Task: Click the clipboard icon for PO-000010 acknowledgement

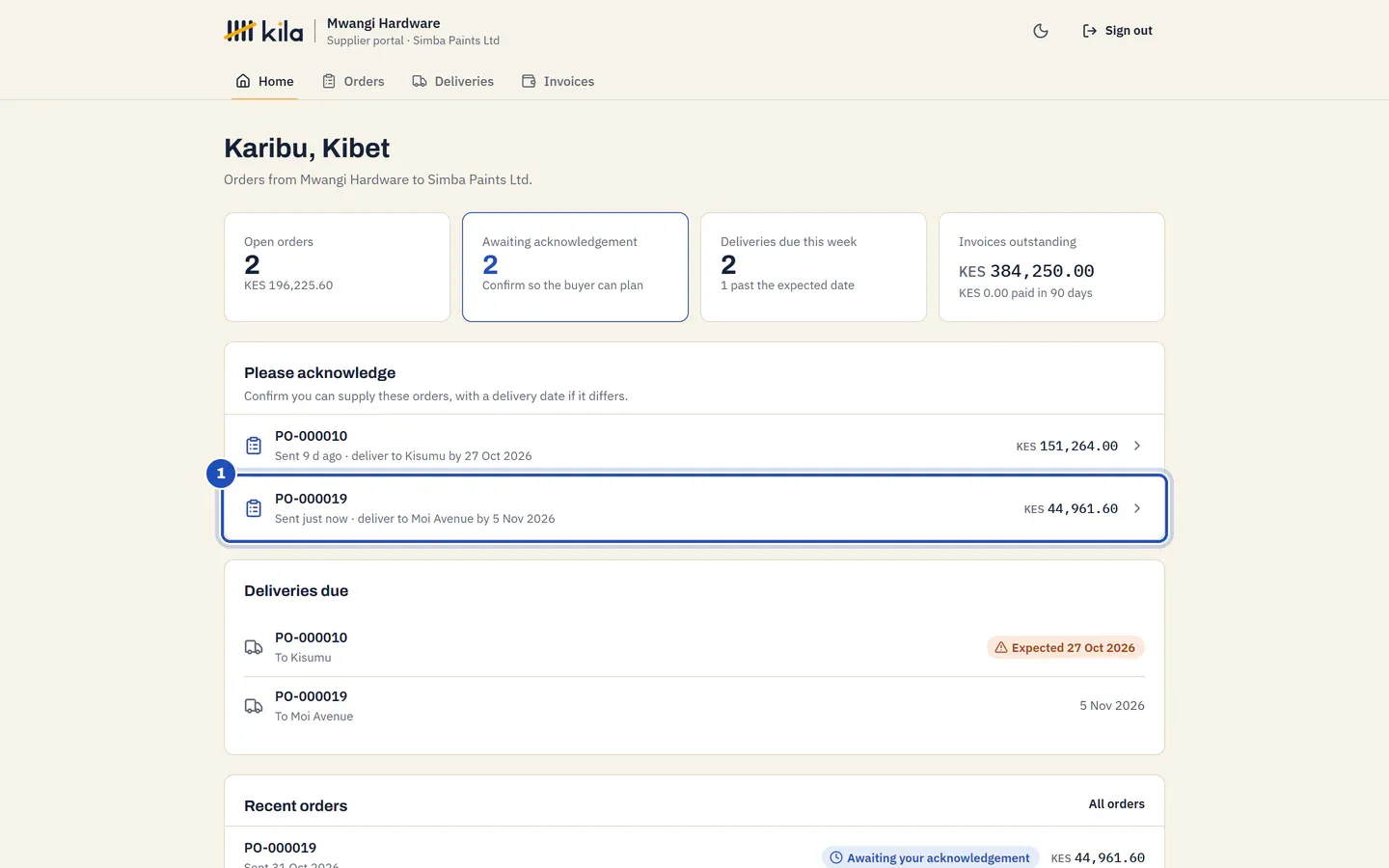Action: [x=254, y=446]
